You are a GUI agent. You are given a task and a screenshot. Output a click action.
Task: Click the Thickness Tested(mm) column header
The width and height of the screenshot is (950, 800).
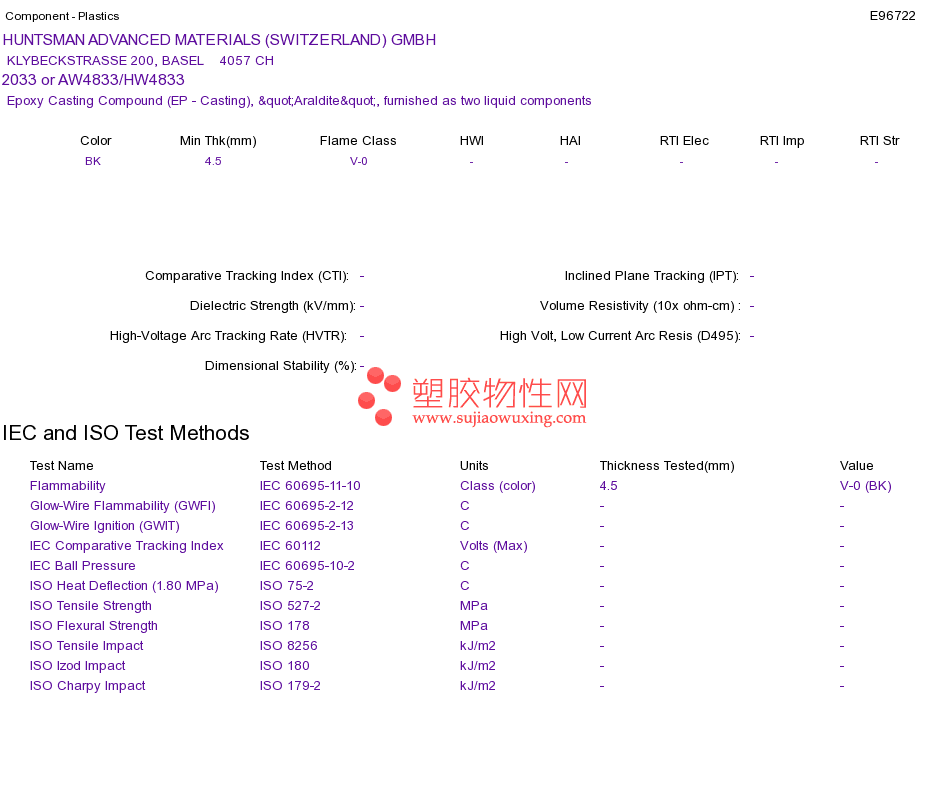point(667,466)
